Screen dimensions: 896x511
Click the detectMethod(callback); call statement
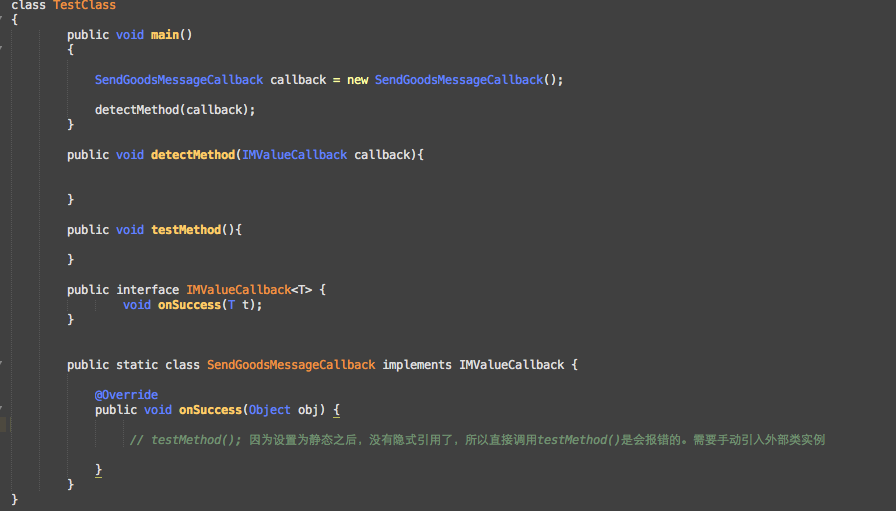pos(175,110)
